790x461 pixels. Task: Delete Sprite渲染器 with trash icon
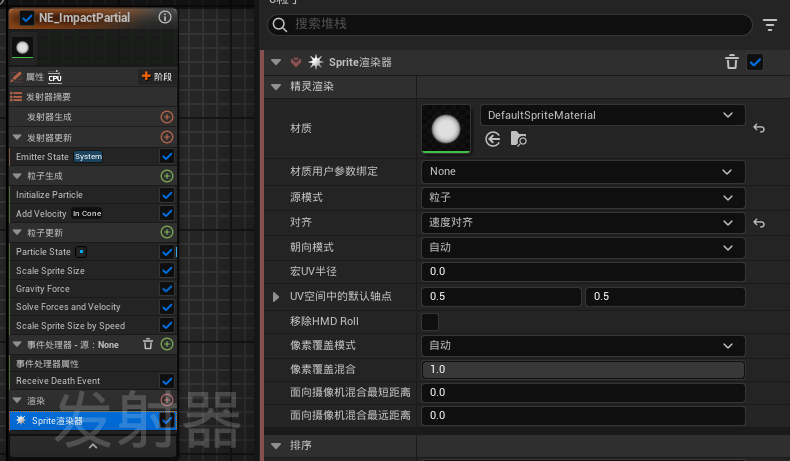point(732,62)
